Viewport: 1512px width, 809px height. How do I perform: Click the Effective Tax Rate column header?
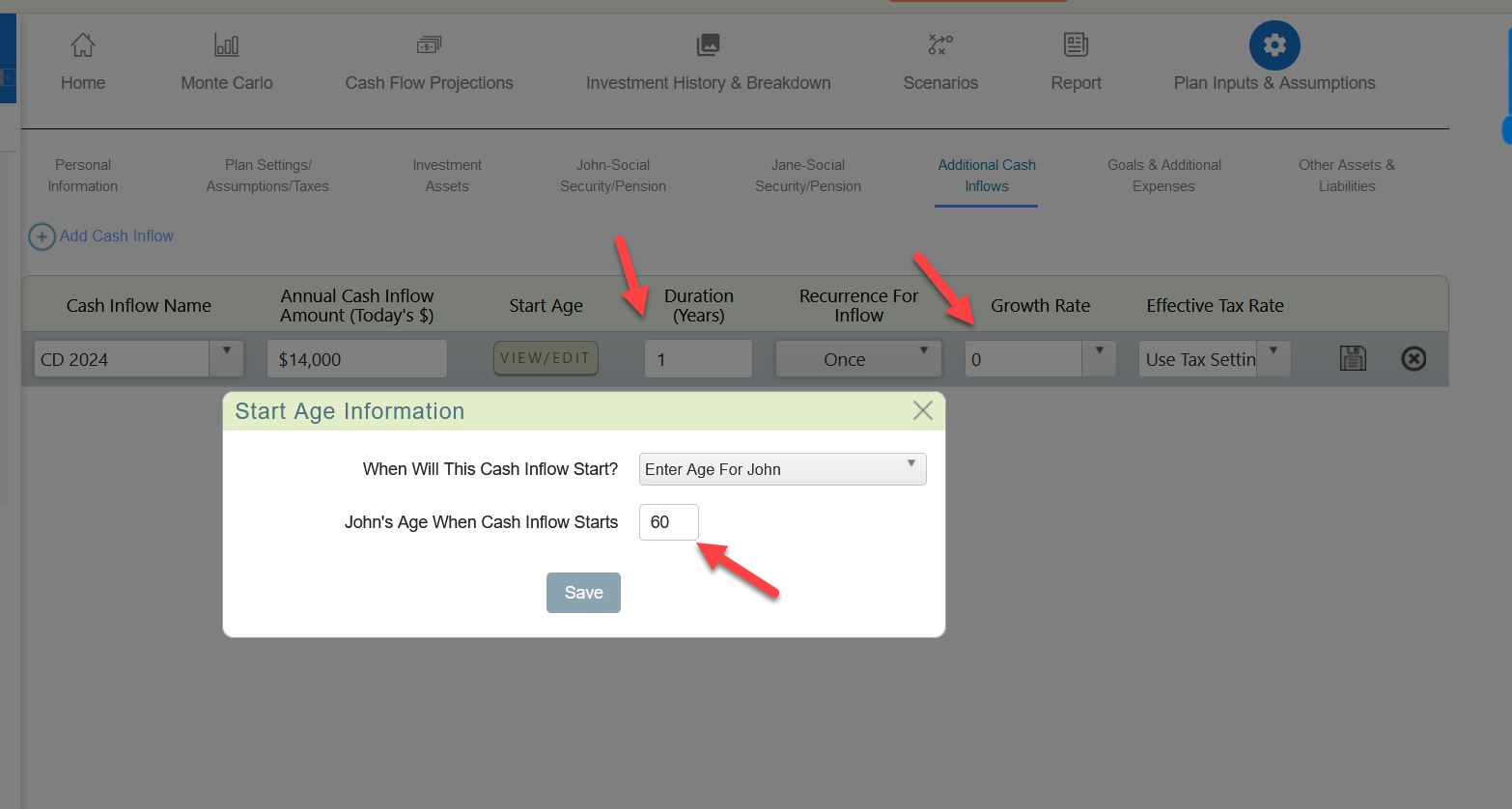(x=1215, y=305)
